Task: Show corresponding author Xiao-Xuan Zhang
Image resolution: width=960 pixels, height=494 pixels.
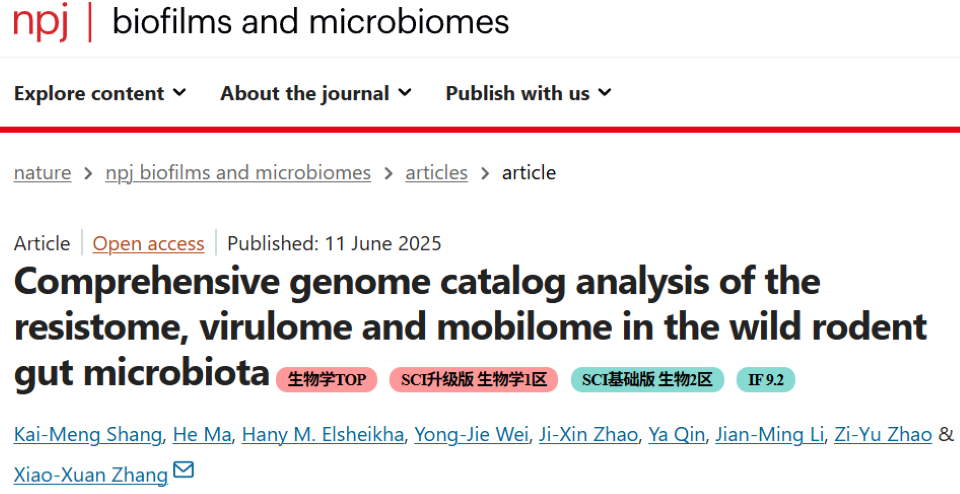Action: coord(90,474)
